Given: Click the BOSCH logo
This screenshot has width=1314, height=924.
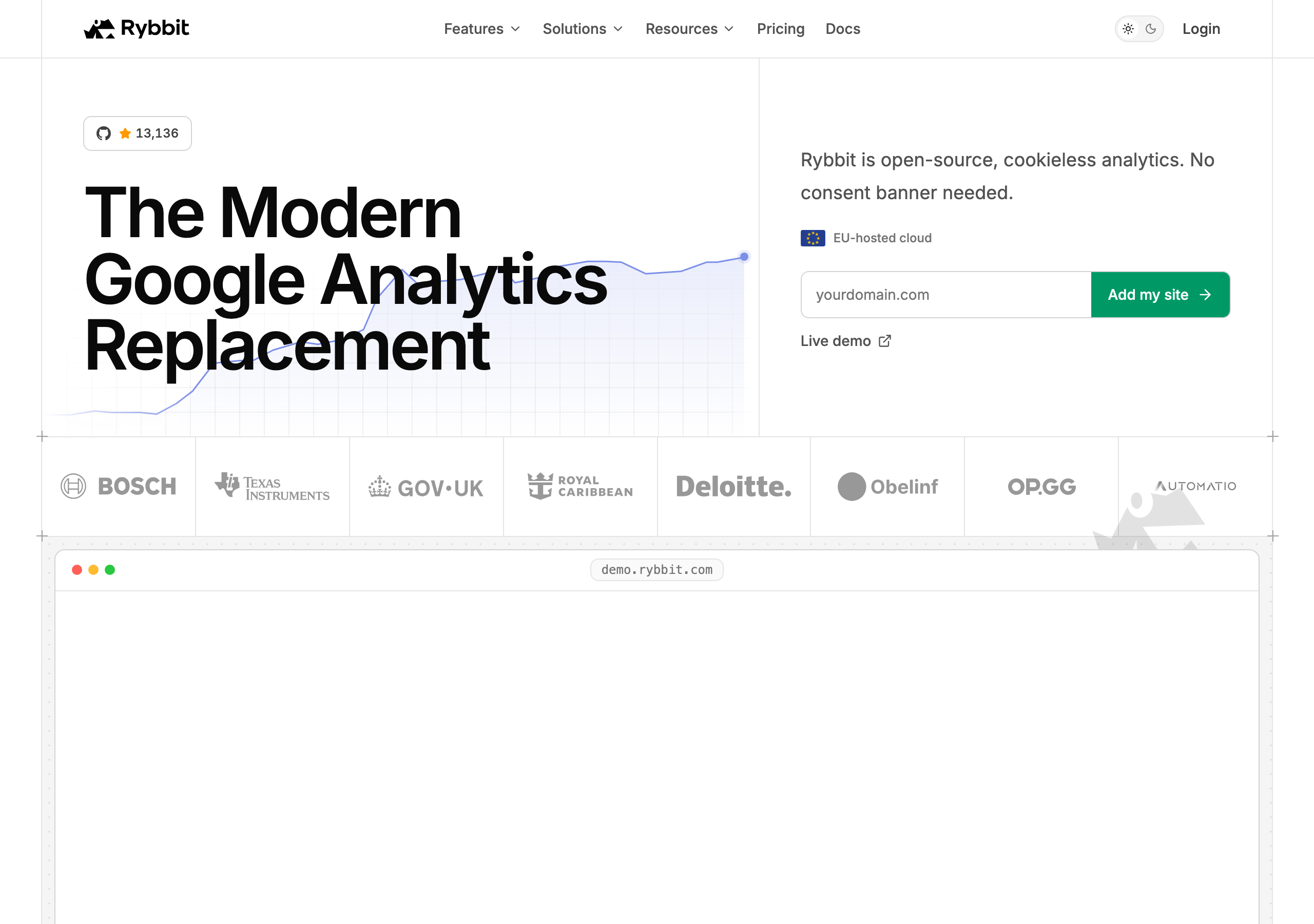Looking at the screenshot, I should (x=119, y=487).
